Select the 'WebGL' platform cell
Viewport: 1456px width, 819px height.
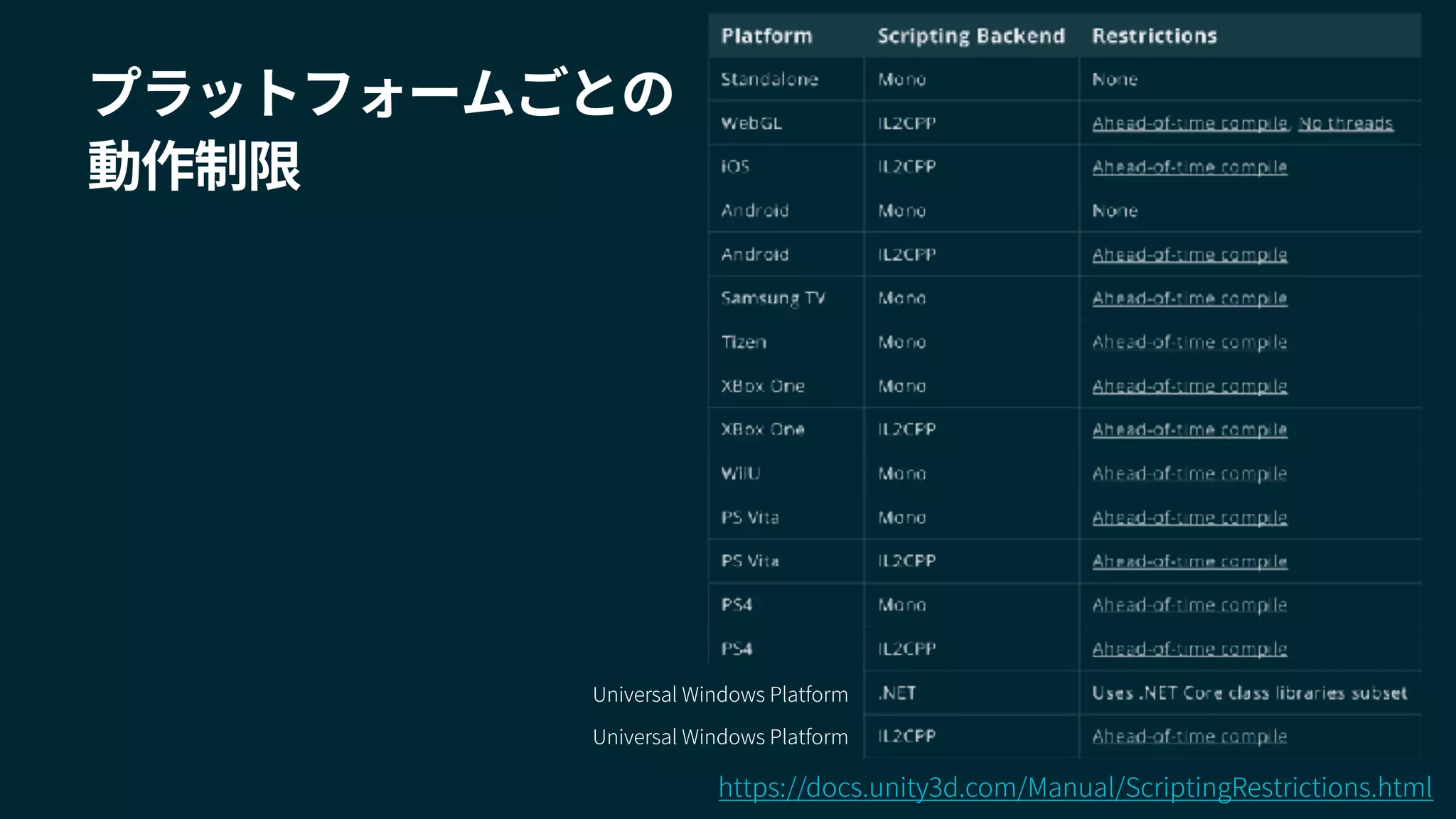(x=751, y=124)
